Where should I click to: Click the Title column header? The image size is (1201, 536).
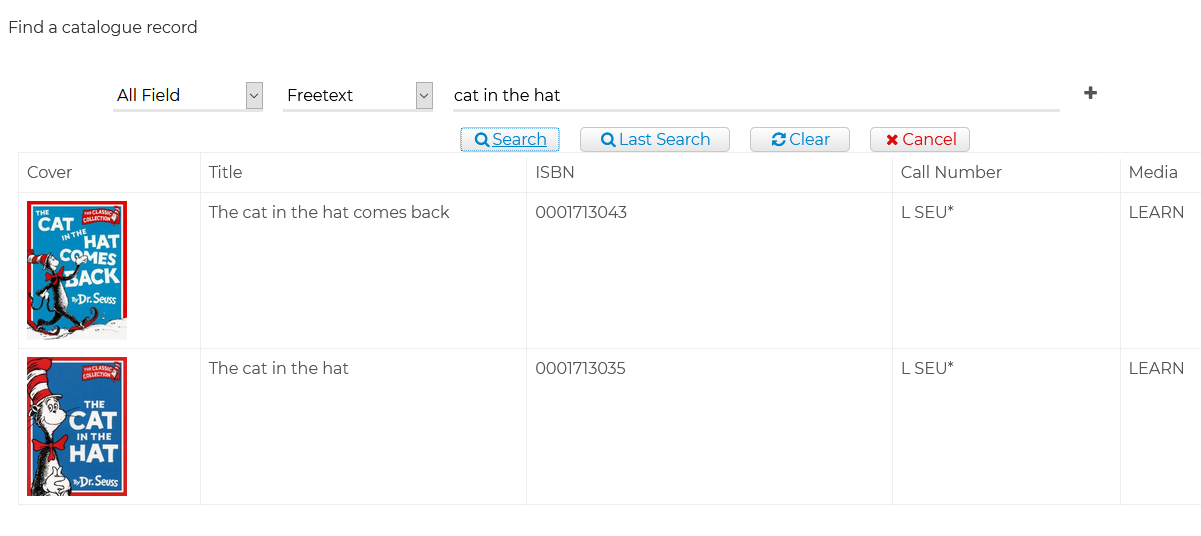coord(226,172)
